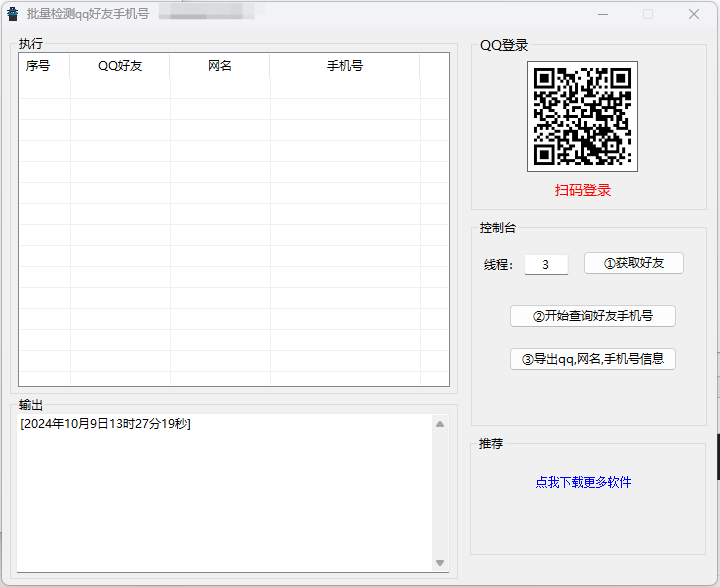This screenshot has height=587, width=720.
Task: Click the output scrollbar up arrow
Action: [x=440, y=424]
